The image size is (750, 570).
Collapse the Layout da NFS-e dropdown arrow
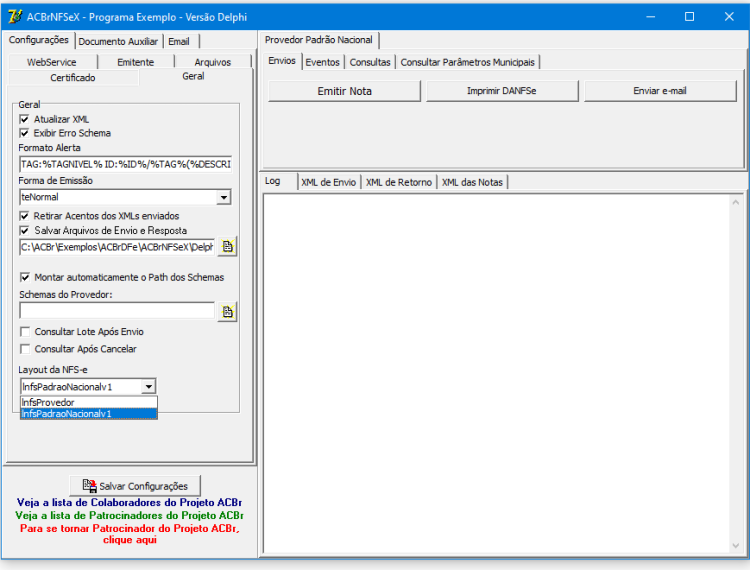pos(149,386)
